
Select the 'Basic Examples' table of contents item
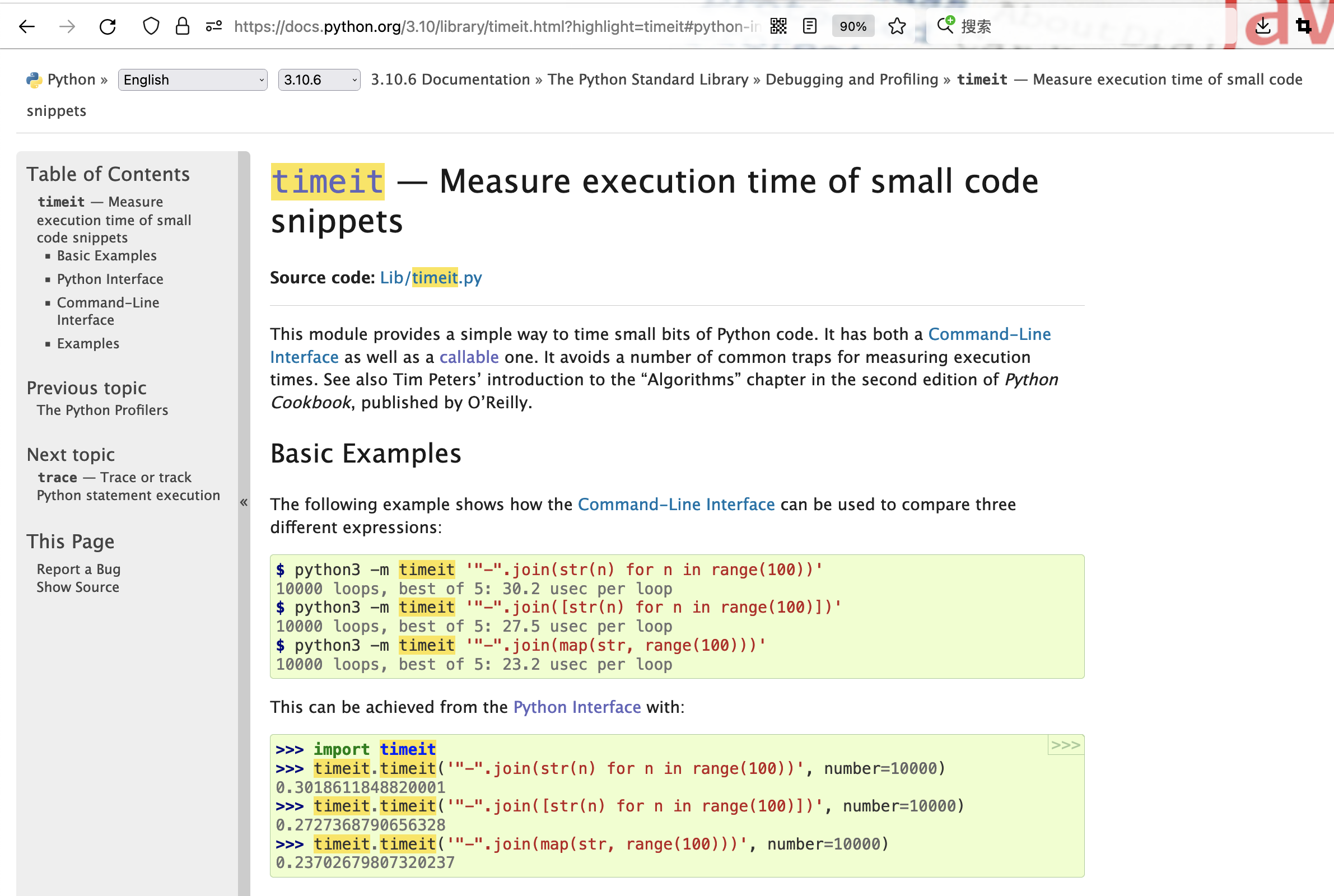108,255
